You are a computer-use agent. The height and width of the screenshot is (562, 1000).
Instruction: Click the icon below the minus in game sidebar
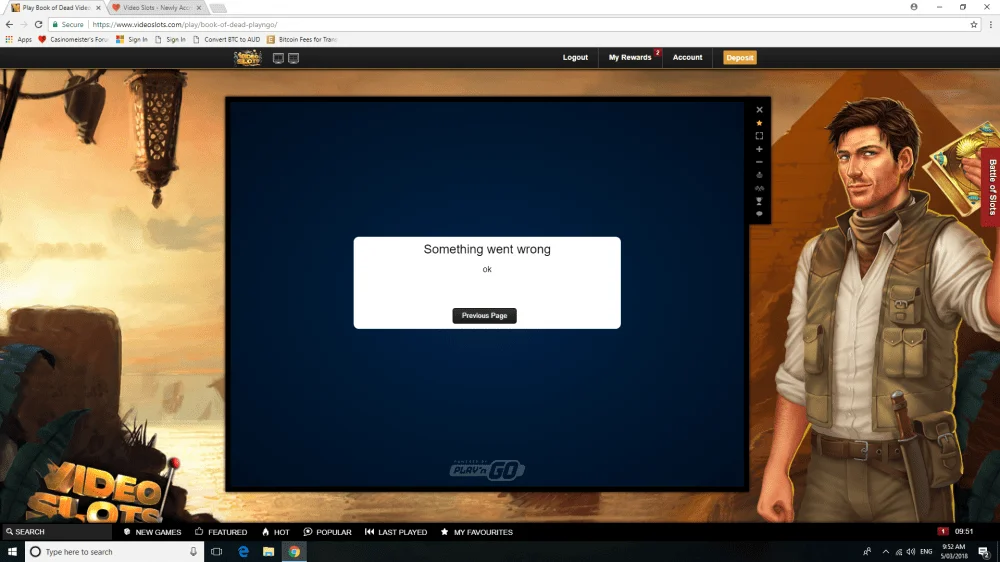pos(759,175)
